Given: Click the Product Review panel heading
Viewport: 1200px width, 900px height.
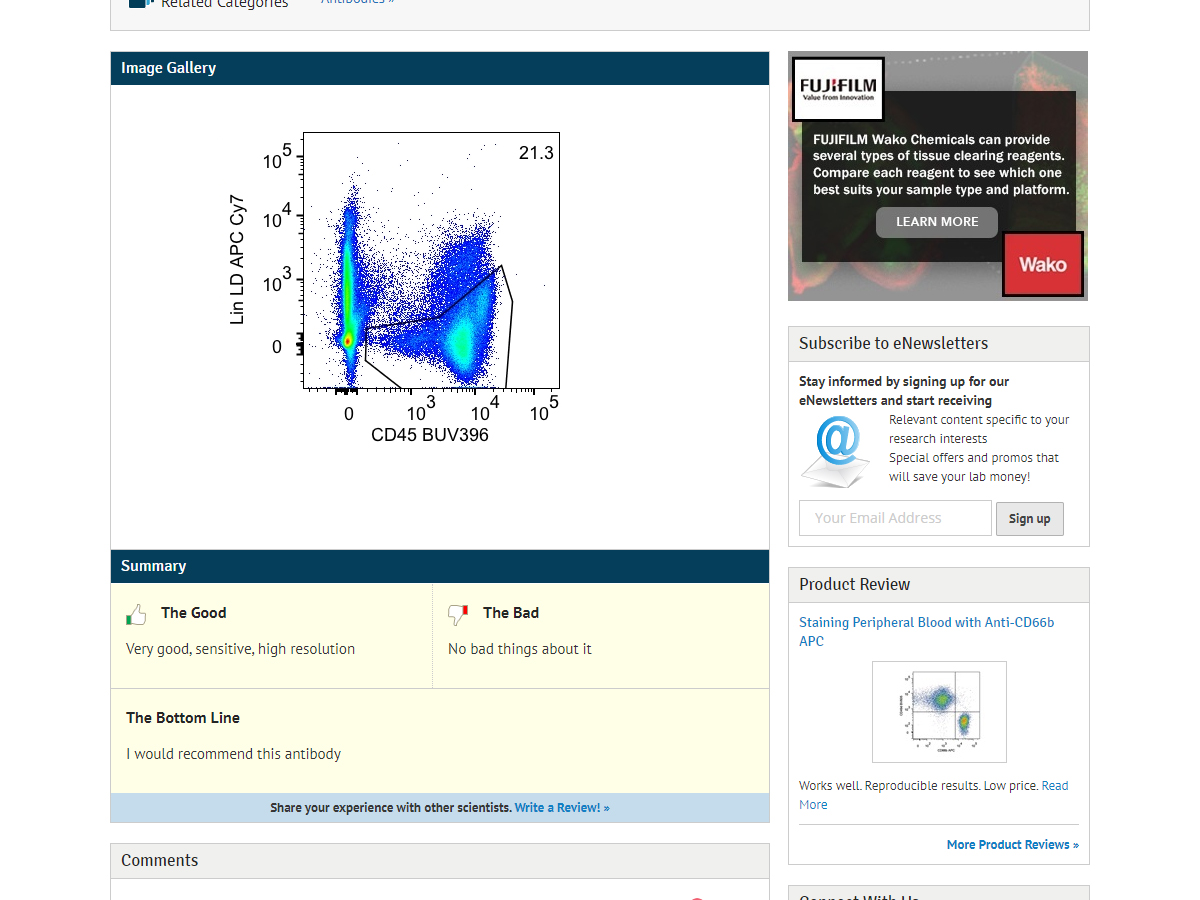Looking at the screenshot, I should (x=854, y=584).
